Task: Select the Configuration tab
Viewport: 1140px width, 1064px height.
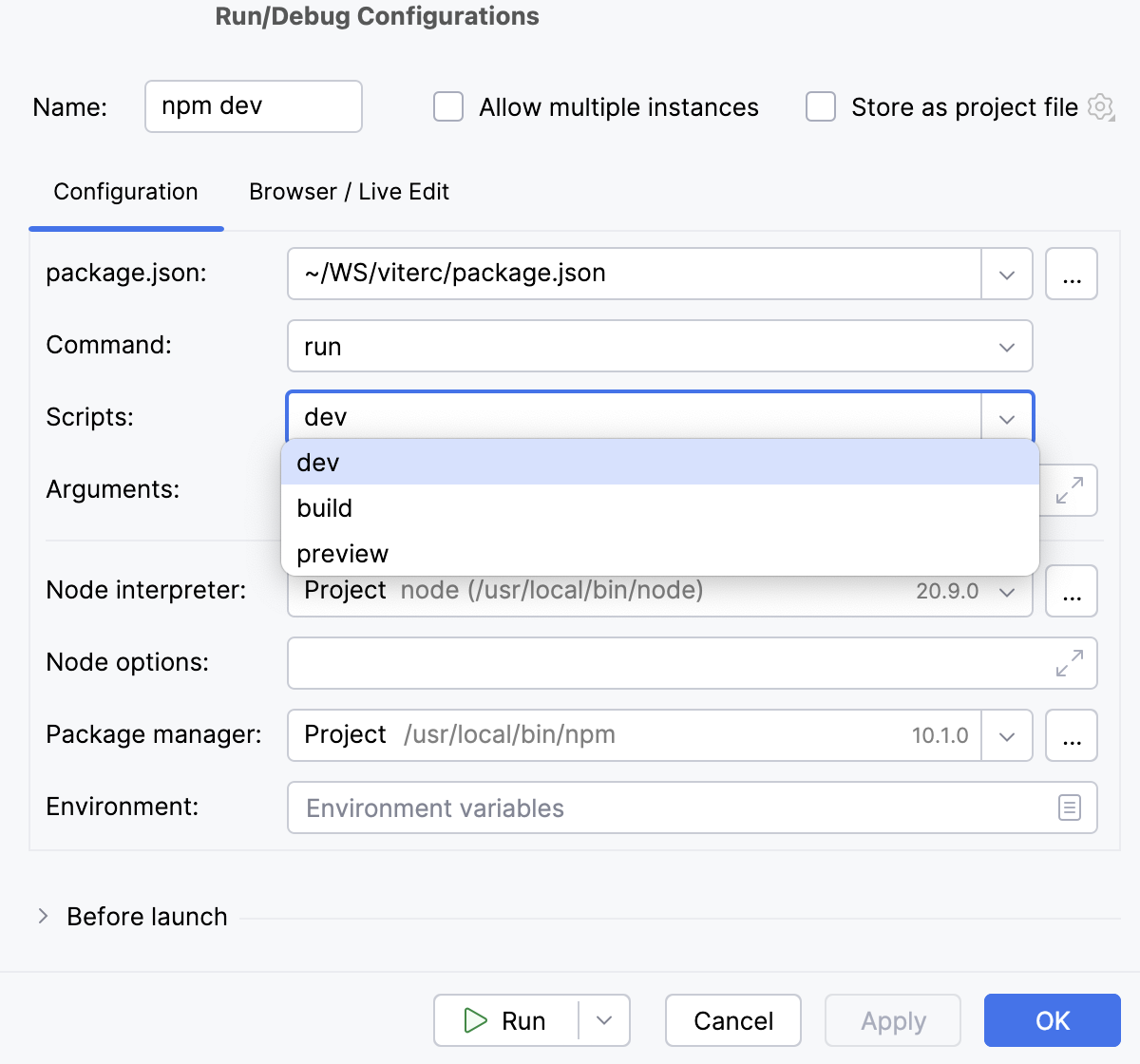Action: pos(125,192)
